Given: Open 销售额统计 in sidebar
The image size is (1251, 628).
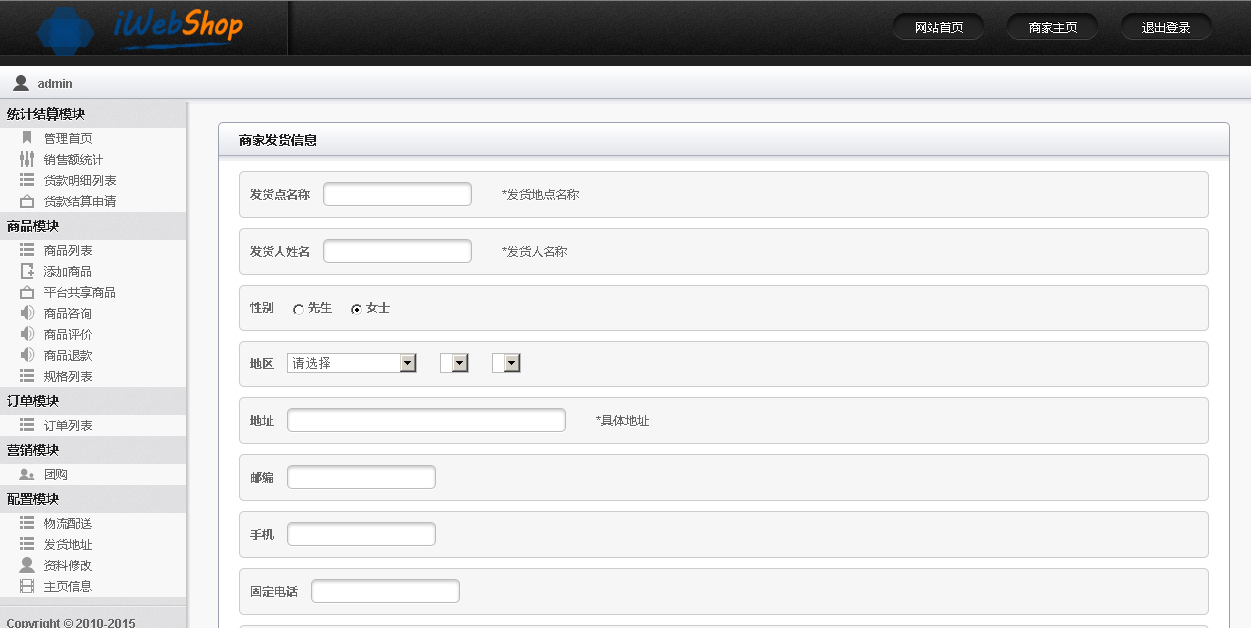Looking at the screenshot, I should click(73, 160).
